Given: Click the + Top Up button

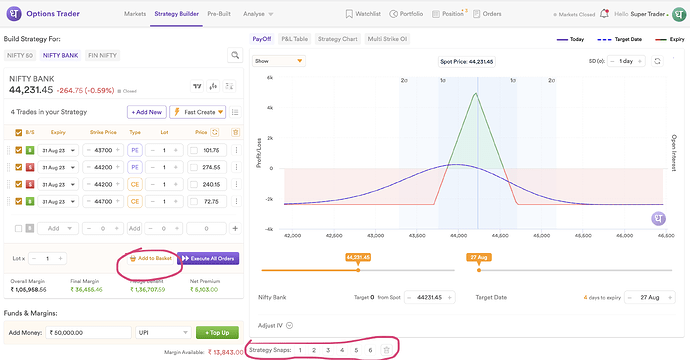Looking at the screenshot, I should [x=217, y=333].
